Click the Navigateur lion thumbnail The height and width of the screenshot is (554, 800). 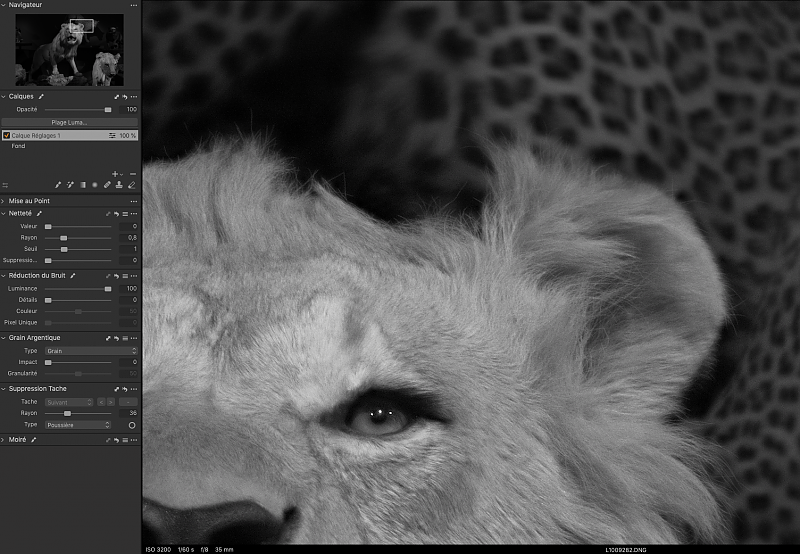click(x=69, y=51)
